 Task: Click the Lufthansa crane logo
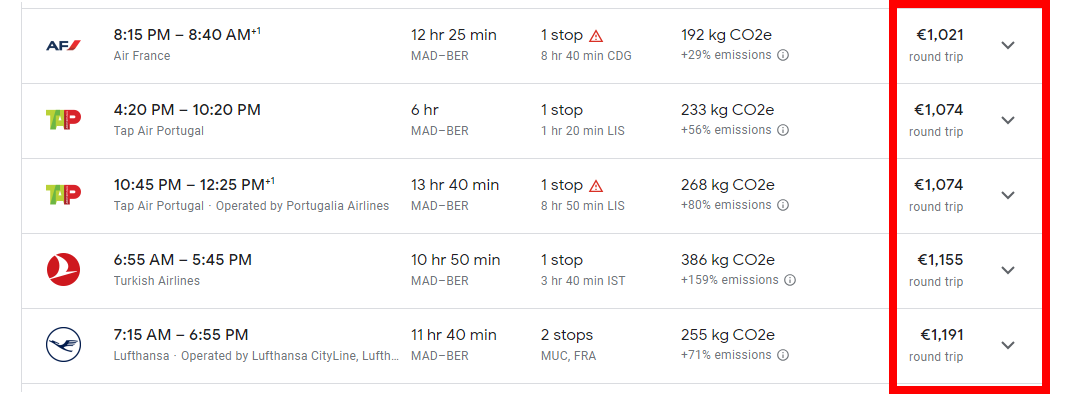63,344
